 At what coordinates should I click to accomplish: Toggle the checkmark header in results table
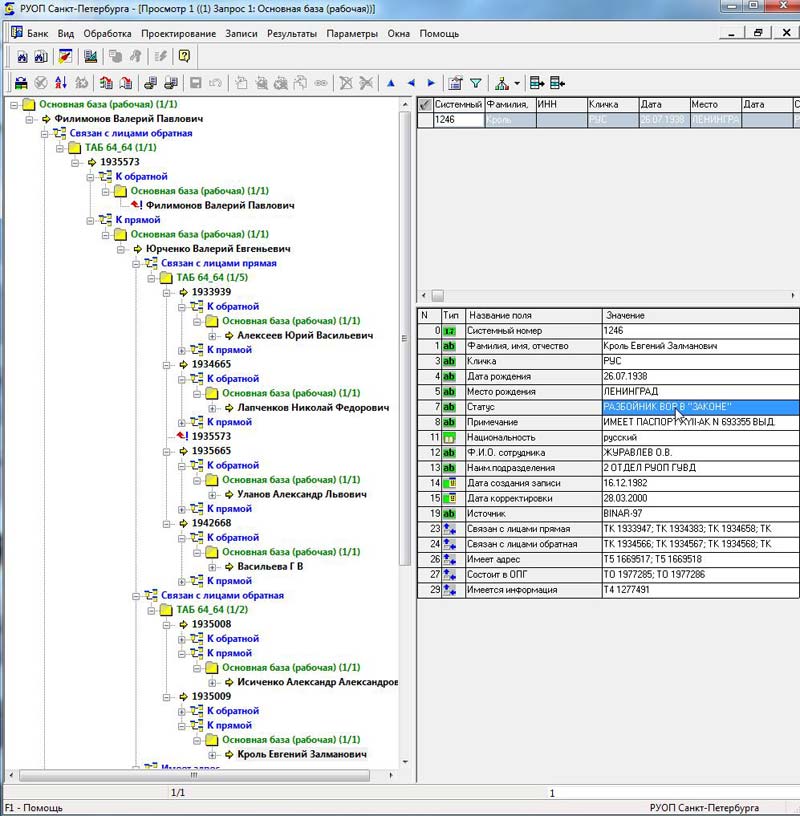[x=425, y=104]
